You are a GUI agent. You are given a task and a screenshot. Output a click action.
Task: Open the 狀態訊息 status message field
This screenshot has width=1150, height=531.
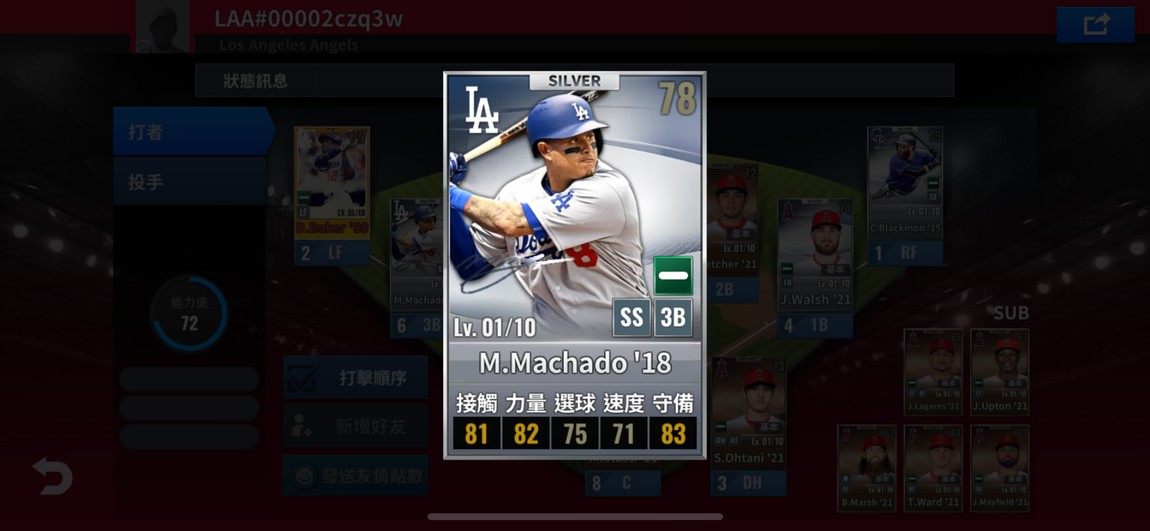[x=575, y=80]
